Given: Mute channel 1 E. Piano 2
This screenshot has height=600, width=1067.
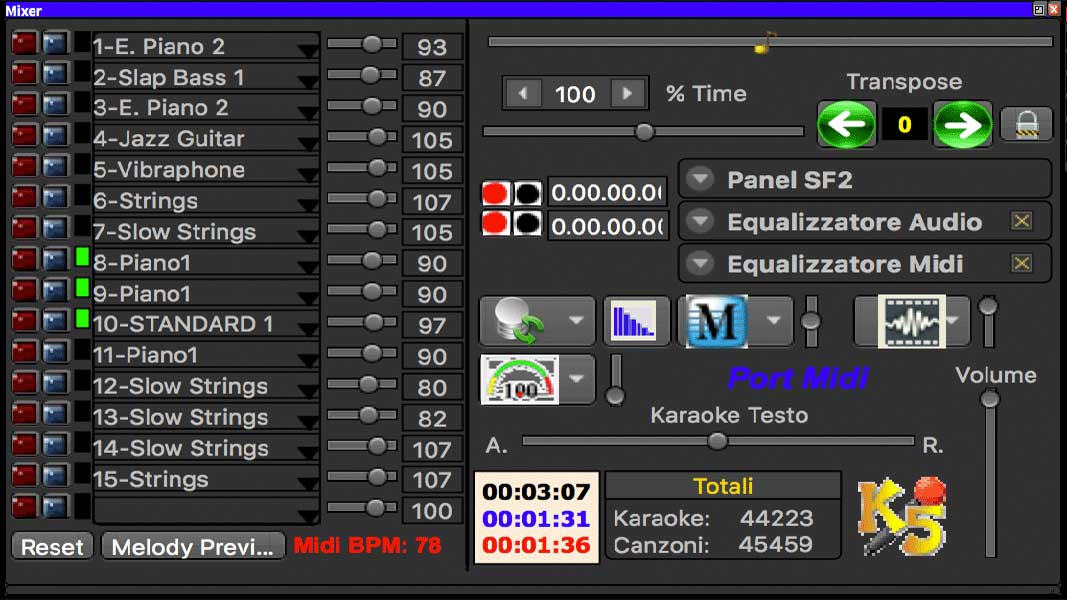Looking at the screenshot, I should [x=22, y=42].
